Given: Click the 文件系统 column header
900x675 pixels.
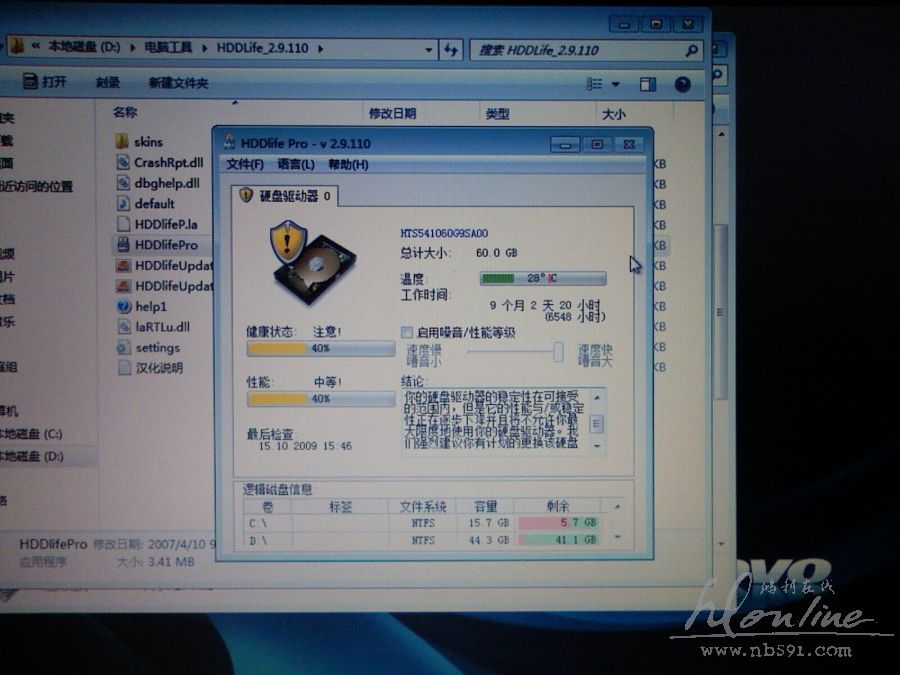Looking at the screenshot, I should pos(422,506).
